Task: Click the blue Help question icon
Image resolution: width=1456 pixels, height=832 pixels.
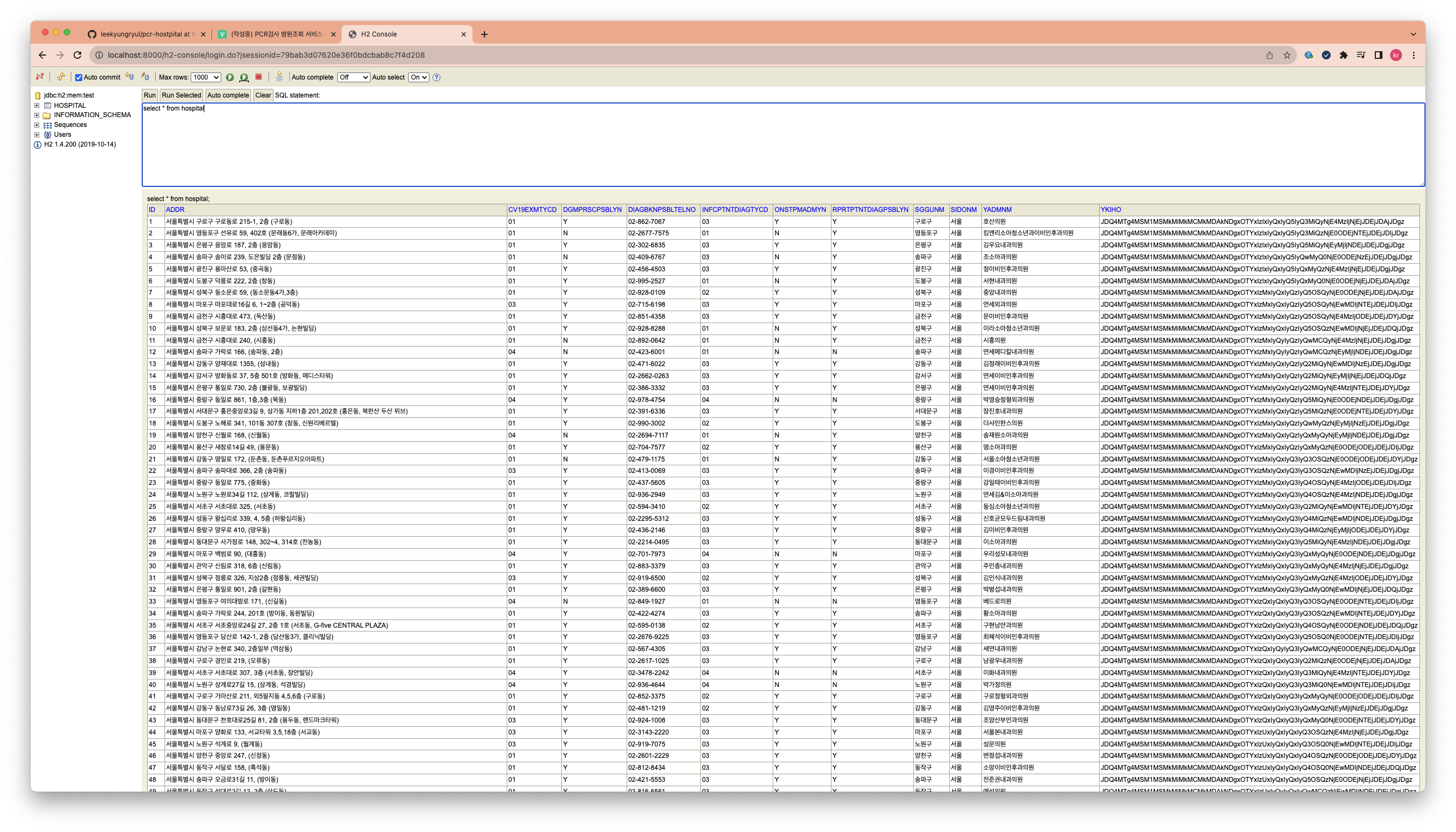Action: tap(436, 77)
